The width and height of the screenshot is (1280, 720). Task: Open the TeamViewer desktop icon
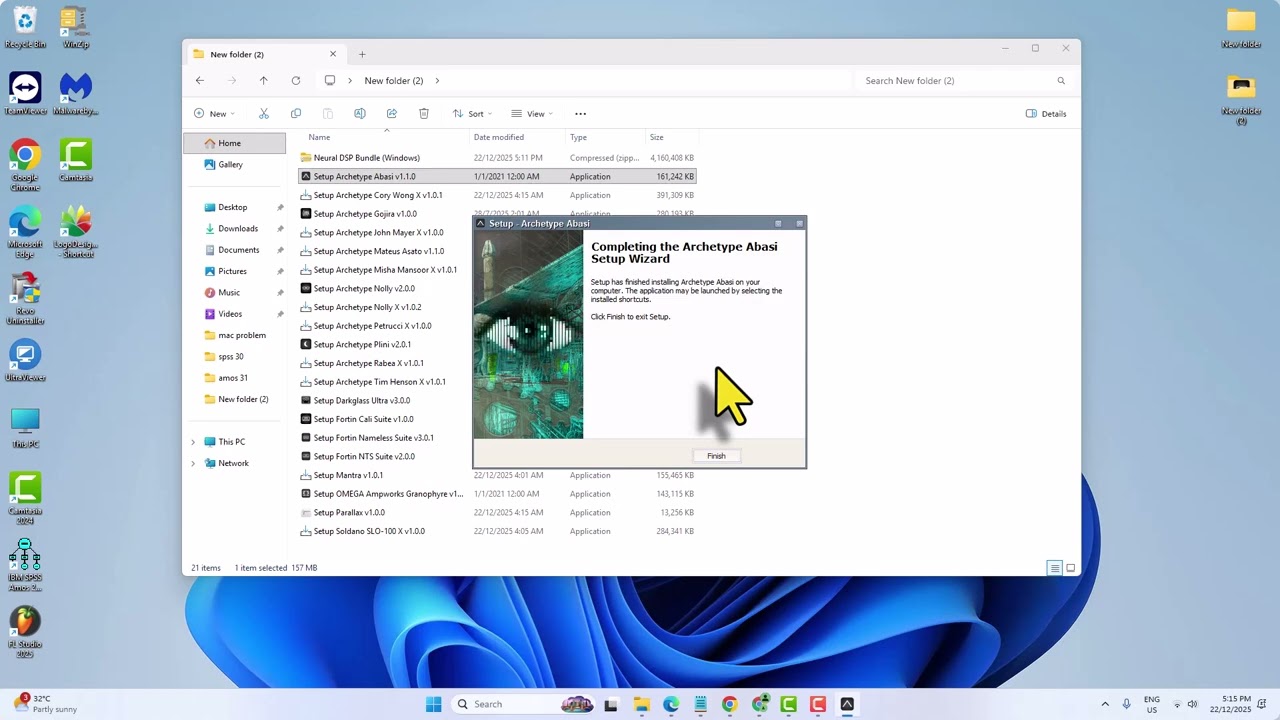(x=25, y=94)
